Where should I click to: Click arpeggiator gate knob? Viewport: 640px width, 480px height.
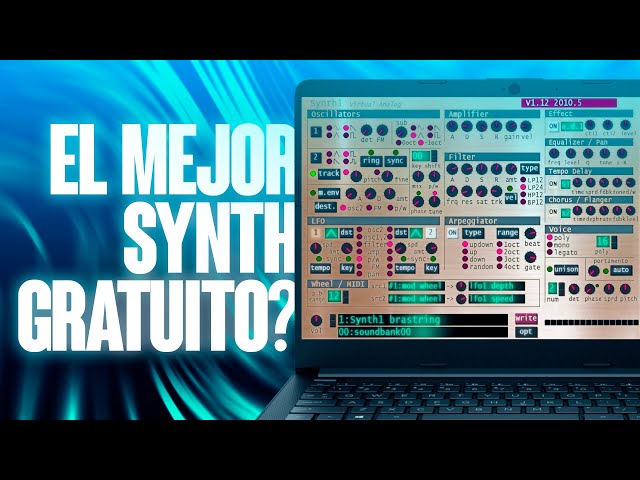point(530,257)
